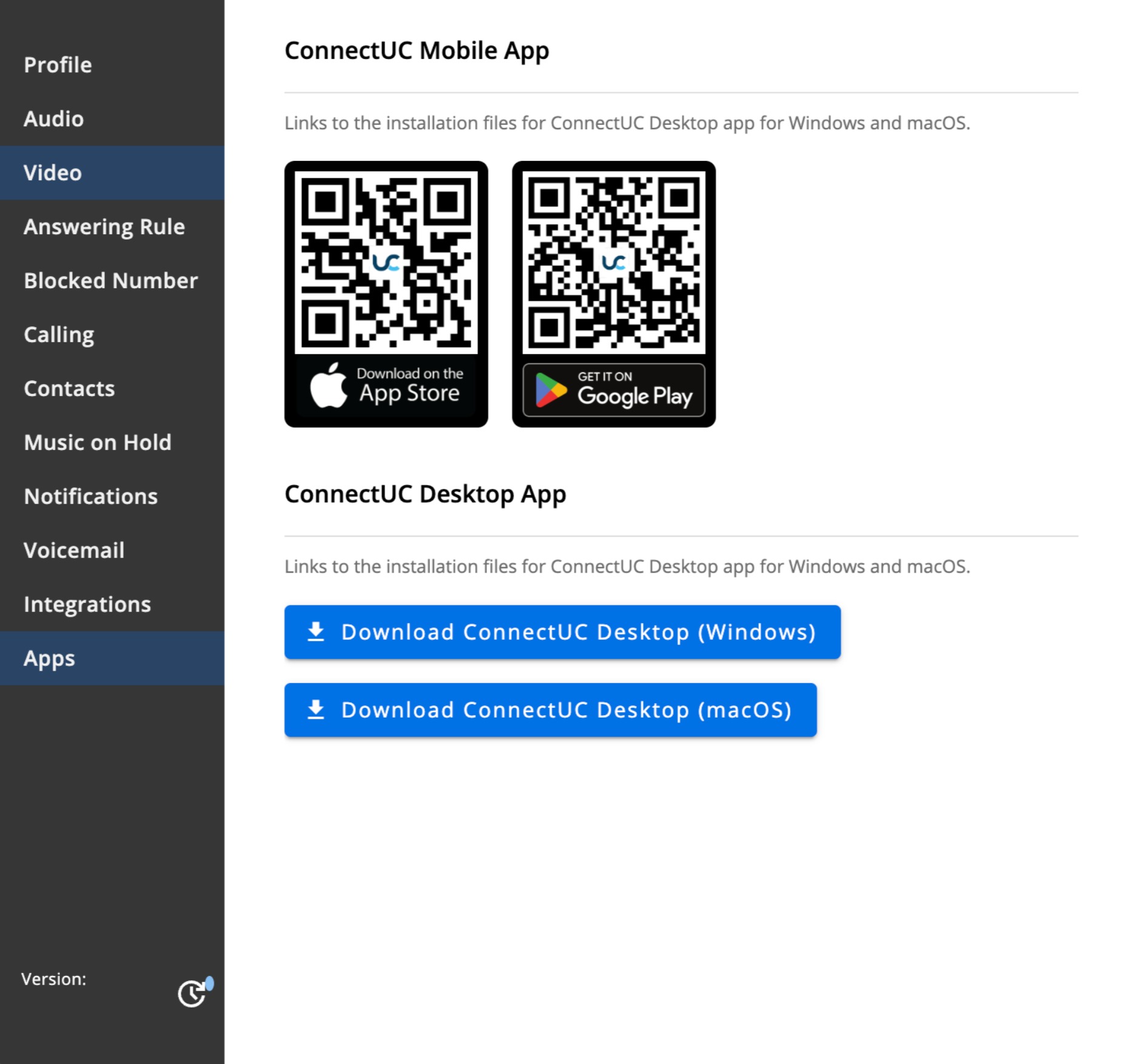Viewport: 1127px width, 1064px height.
Task: Click the download arrow icon on Windows button
Action: pyautogui.click(x=316, y=631)
